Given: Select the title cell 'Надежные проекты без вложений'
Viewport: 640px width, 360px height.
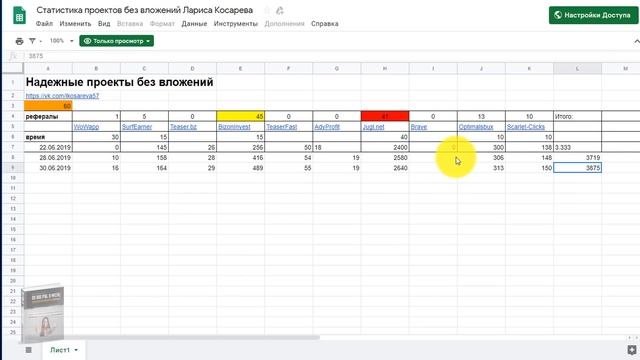Looking at the screenshot, I should (119, 82).
